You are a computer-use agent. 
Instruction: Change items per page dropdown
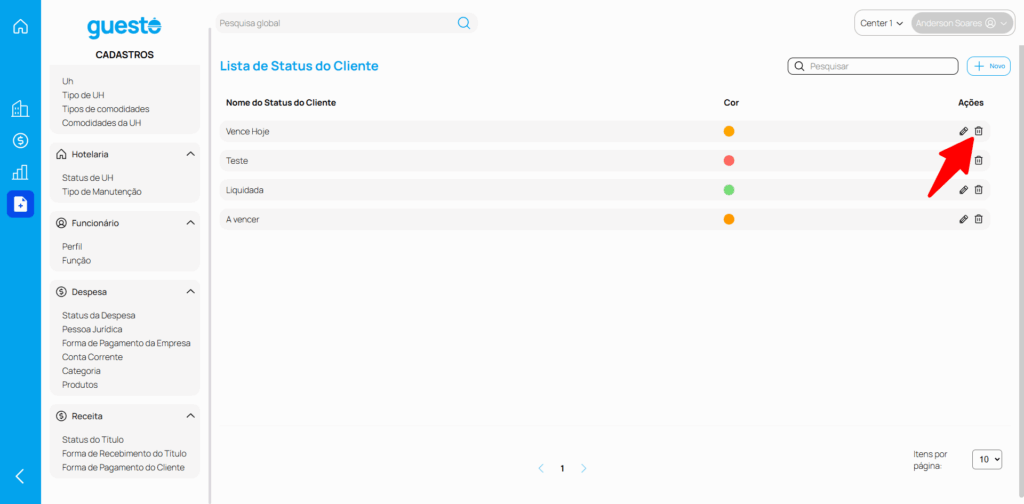coord(986,459)
